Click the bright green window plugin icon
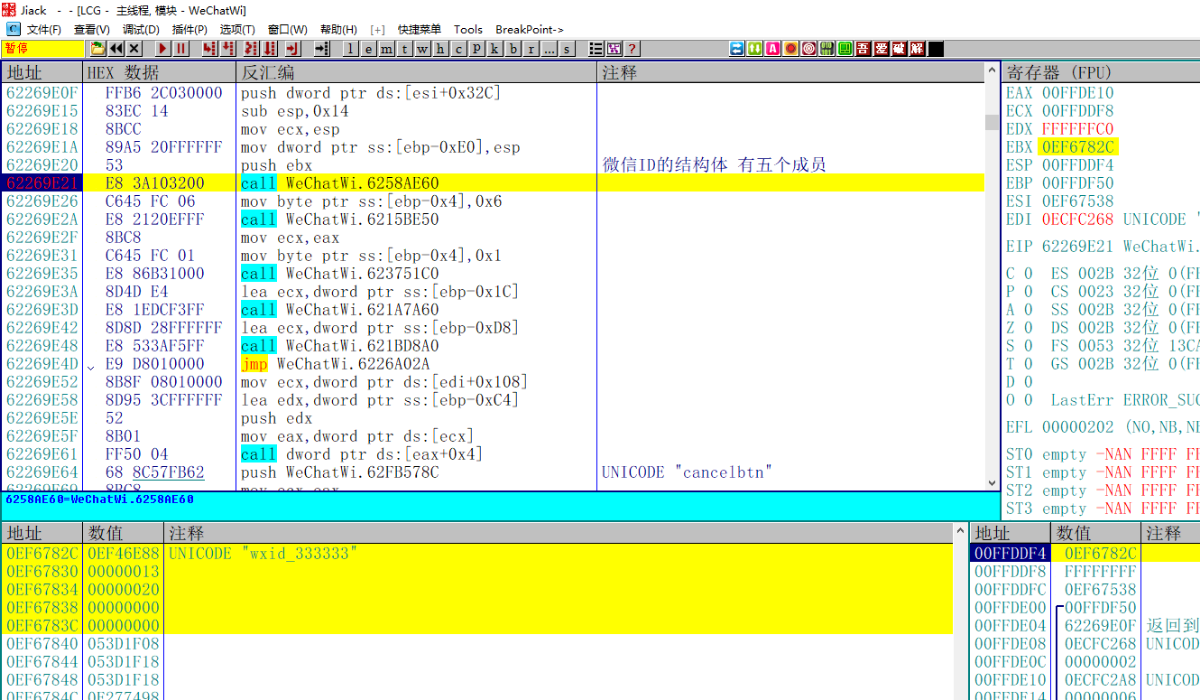The height and width of the screenshot is (700, 1200). [844, 48]
